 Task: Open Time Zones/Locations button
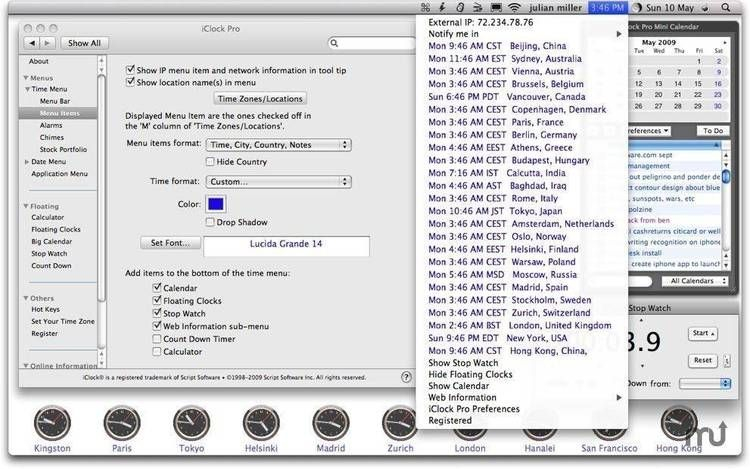pyautogui.click(x=260, y=98)
